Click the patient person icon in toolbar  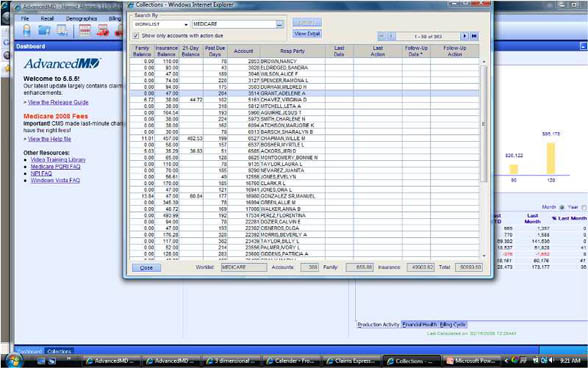(x=27, y=30)
